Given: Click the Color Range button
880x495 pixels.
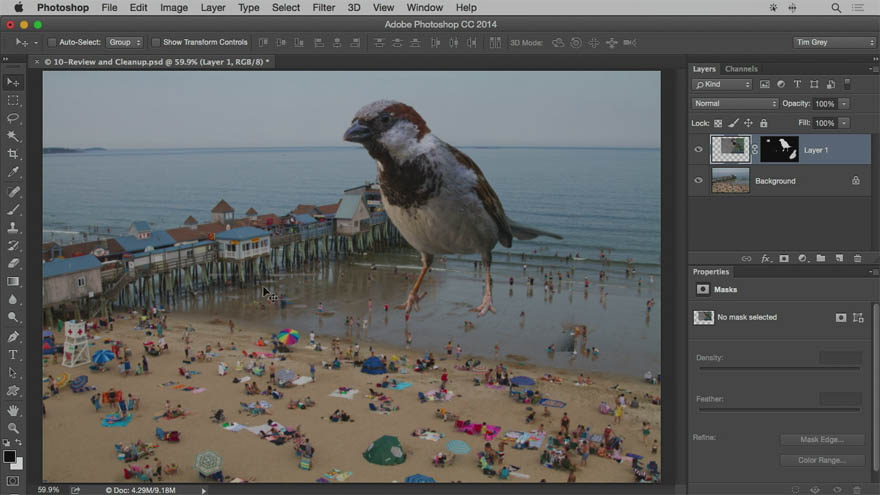Looking at the screenshot, I should point(822,460).
